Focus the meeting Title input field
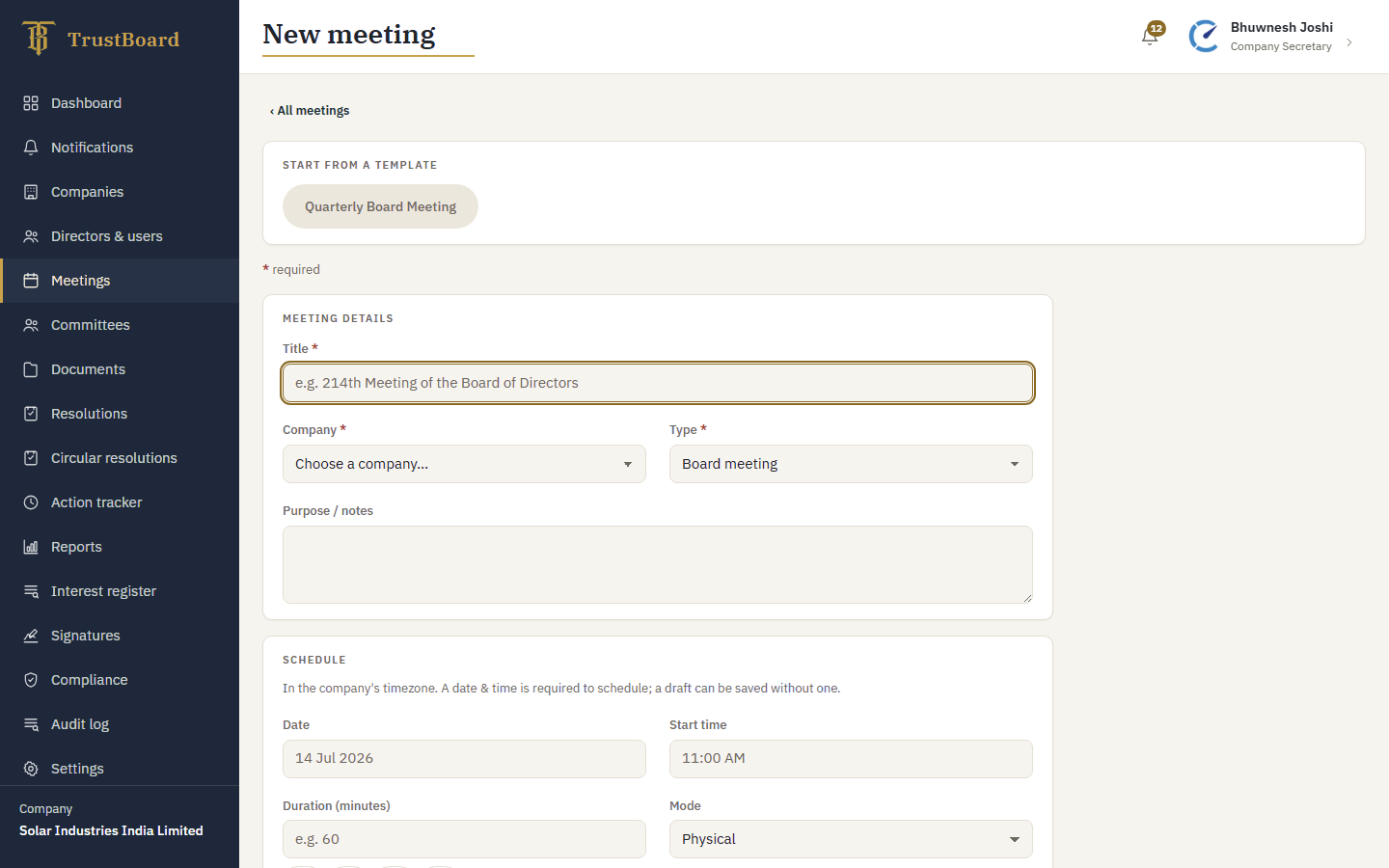This screenshot has height=868, width=1389. click(658, 383)
